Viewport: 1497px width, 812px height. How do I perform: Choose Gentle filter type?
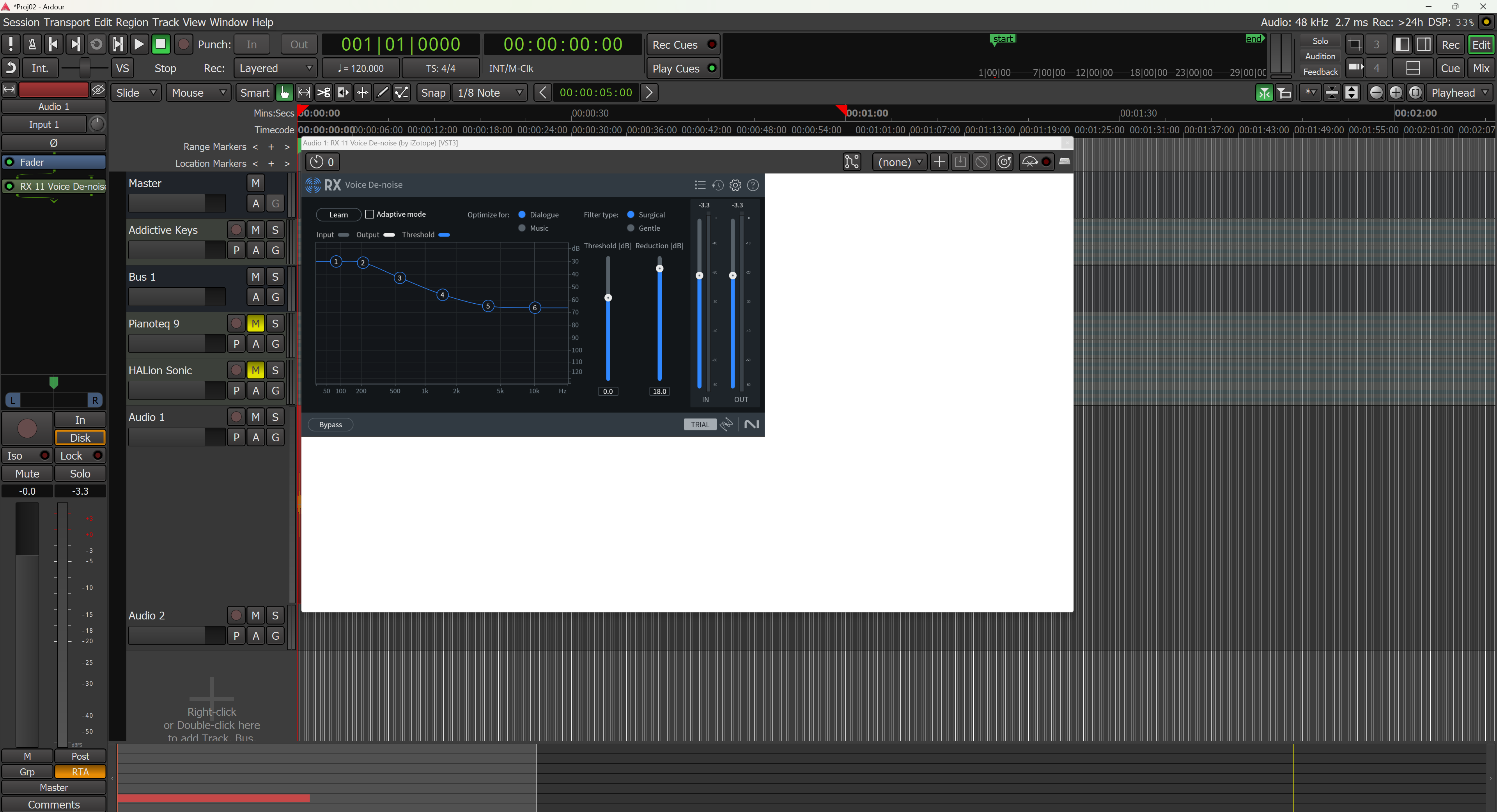tap(631, 228)
